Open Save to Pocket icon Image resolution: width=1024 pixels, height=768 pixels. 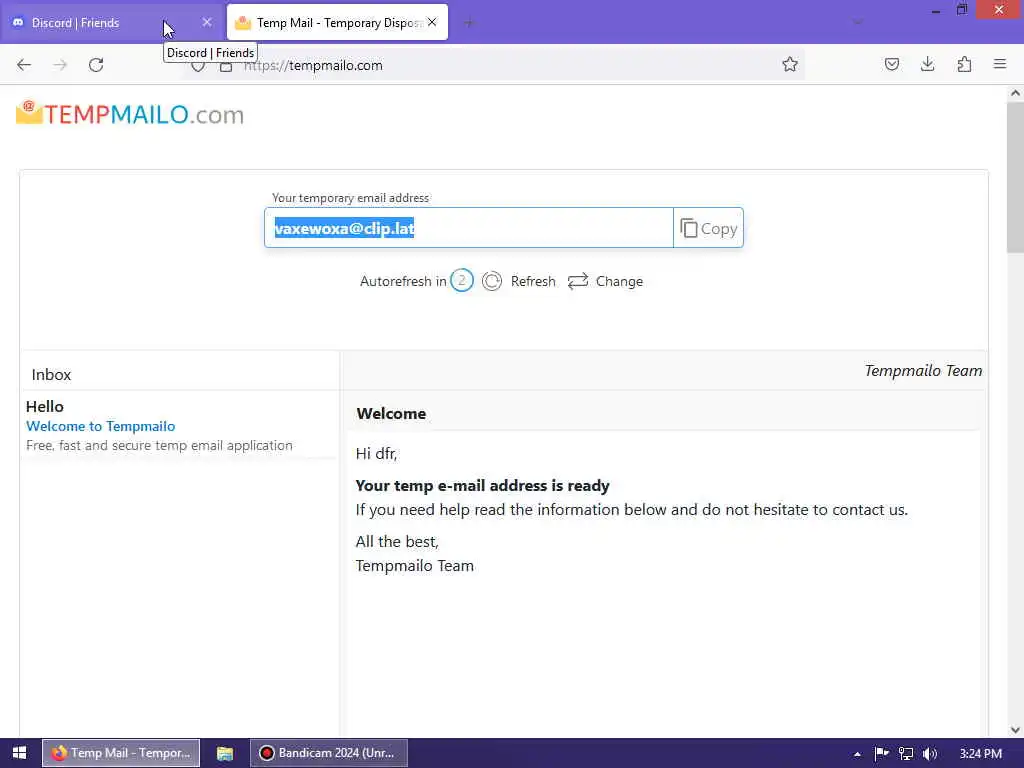[891, 65]
